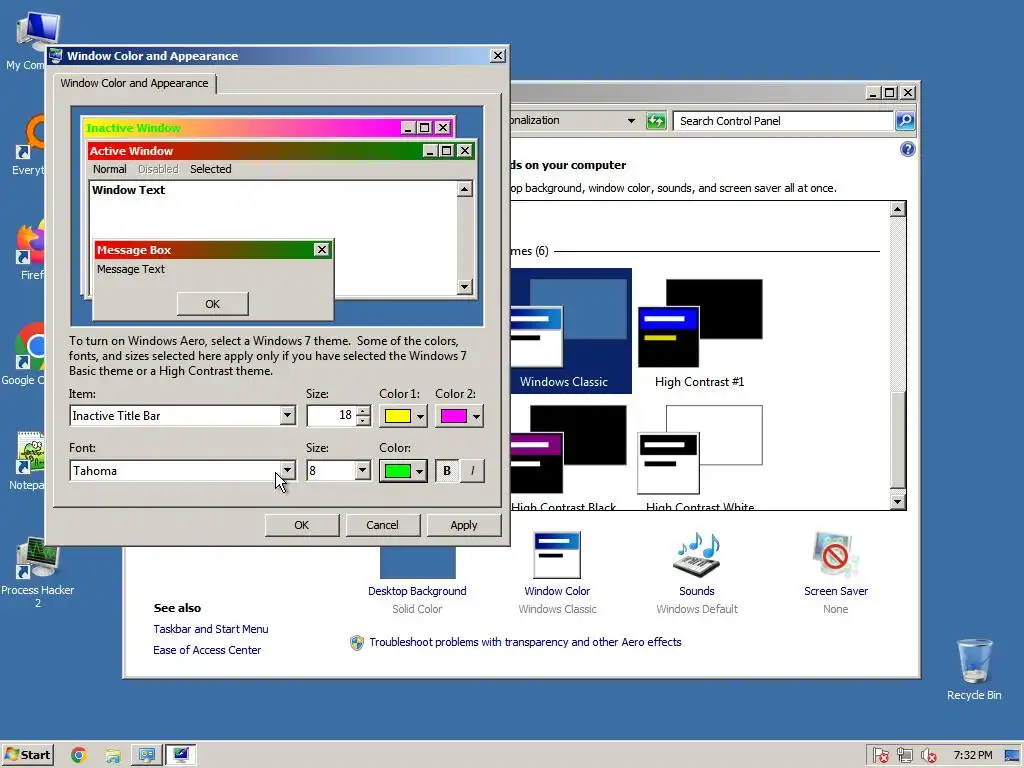Viewport: 1024px width, 768px height.
Task: Toggle Italic font style button
Action: (472, 470)
